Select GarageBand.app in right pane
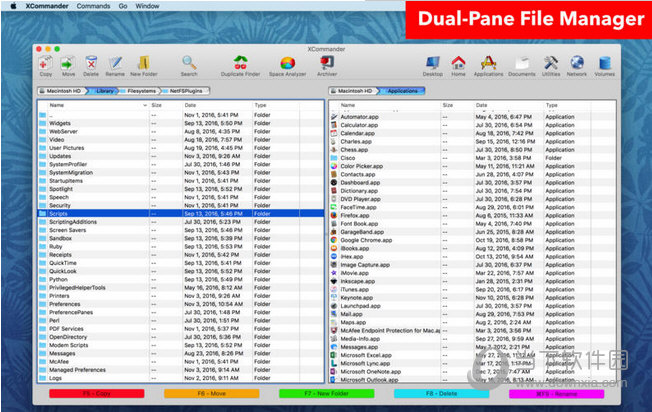 473,232
